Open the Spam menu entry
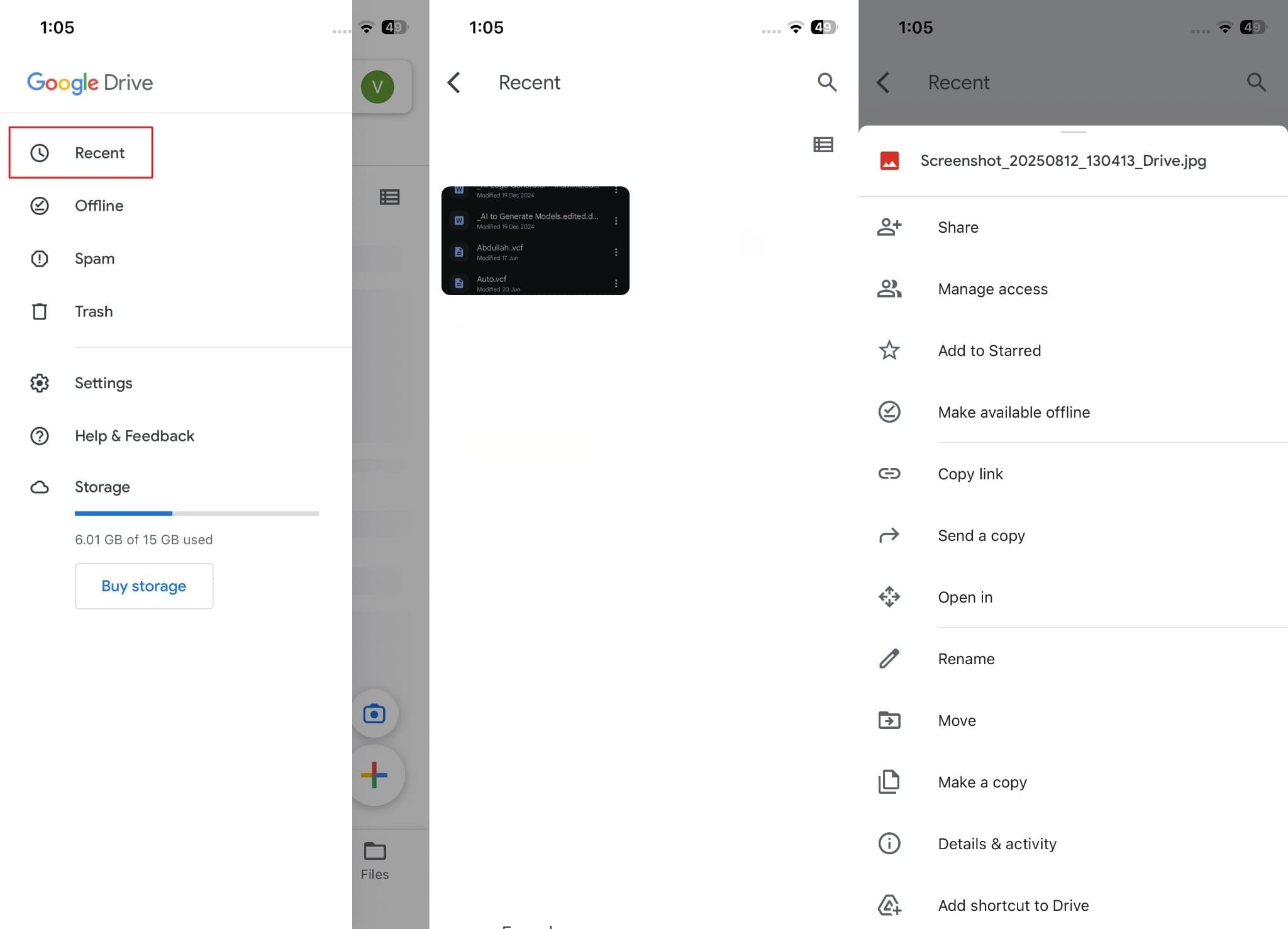The height and width of the screenshot is (929, 1288). click(94, 259)
